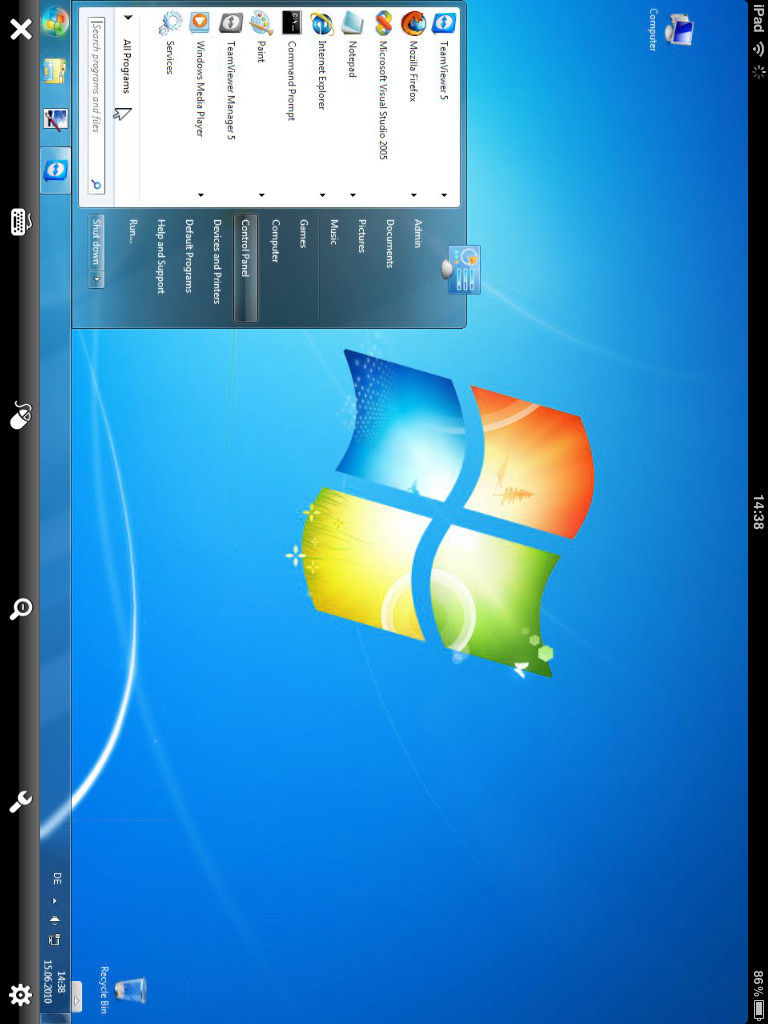768x1024 pixels.
Task: Close the TeamViewer remote session with X
Action: (x=20, y=29)
